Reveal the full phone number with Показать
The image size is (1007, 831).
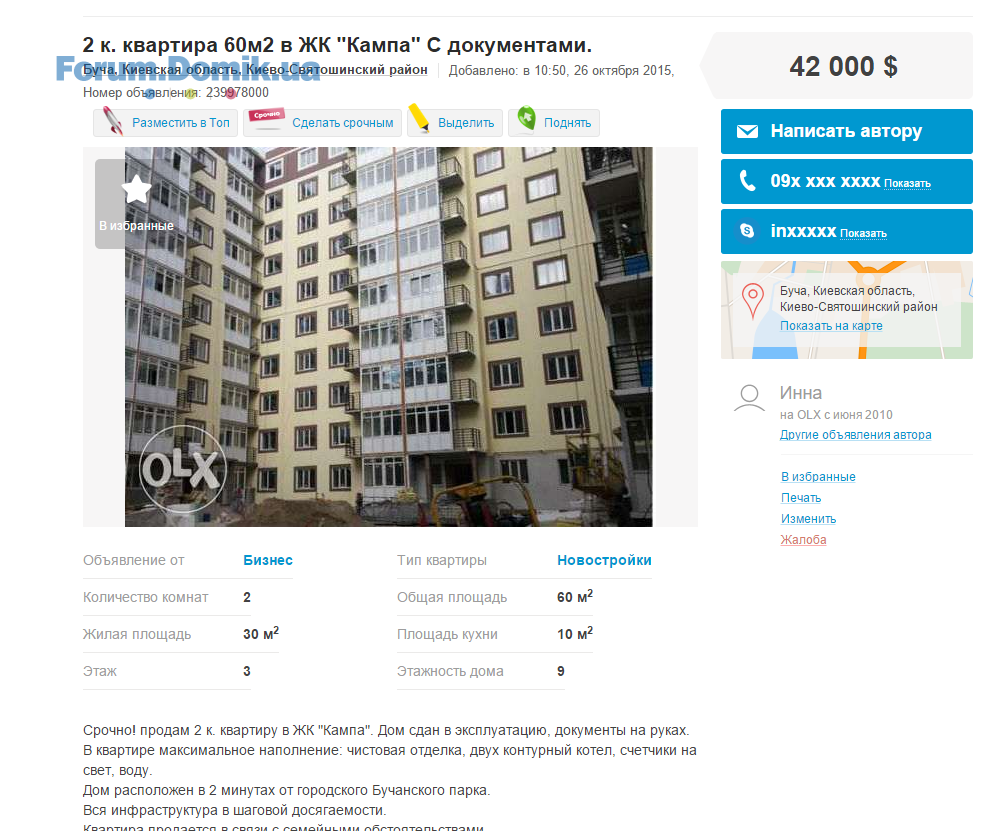click(x=907, y=184)
